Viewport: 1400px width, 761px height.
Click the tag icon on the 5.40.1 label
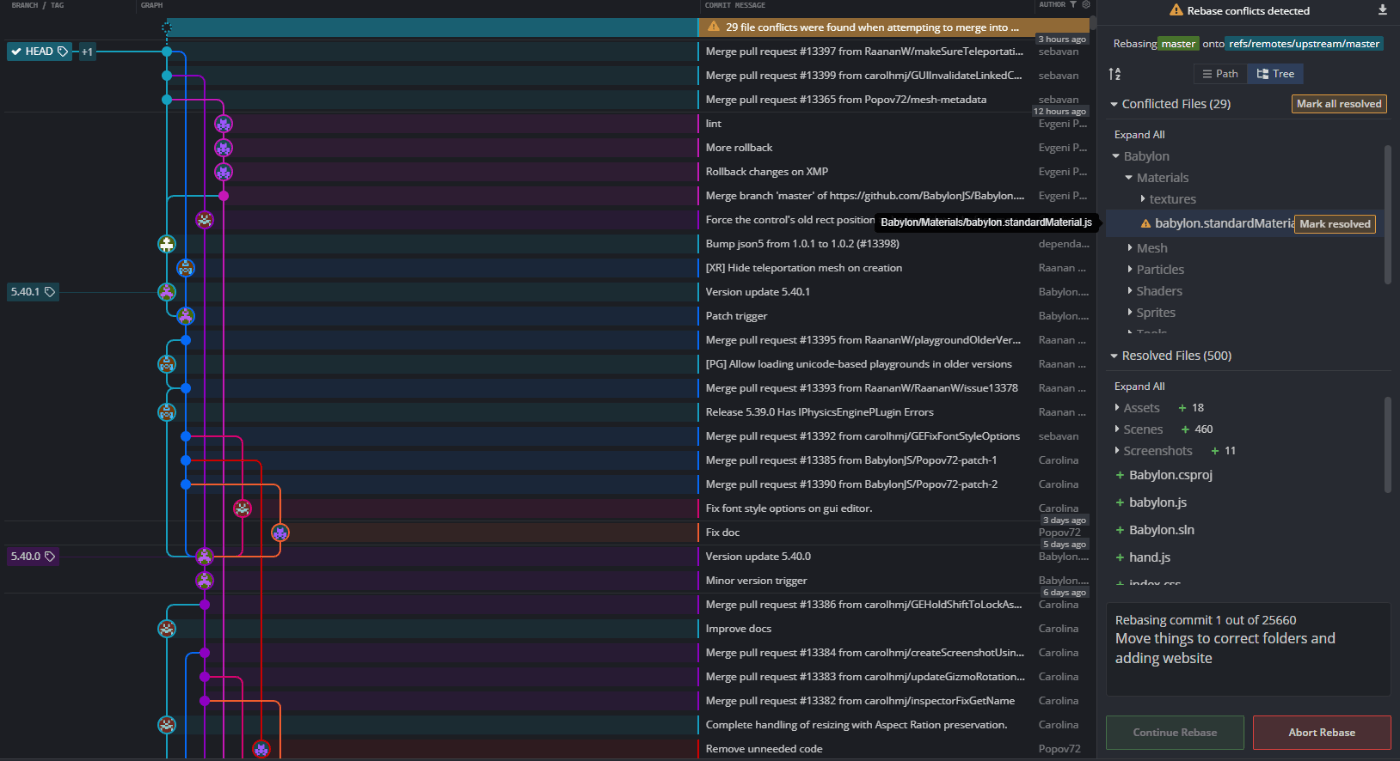point(50,292)
